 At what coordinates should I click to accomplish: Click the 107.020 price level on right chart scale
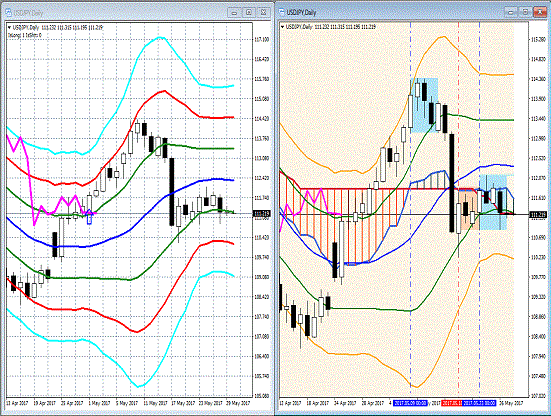click(538, 396)
